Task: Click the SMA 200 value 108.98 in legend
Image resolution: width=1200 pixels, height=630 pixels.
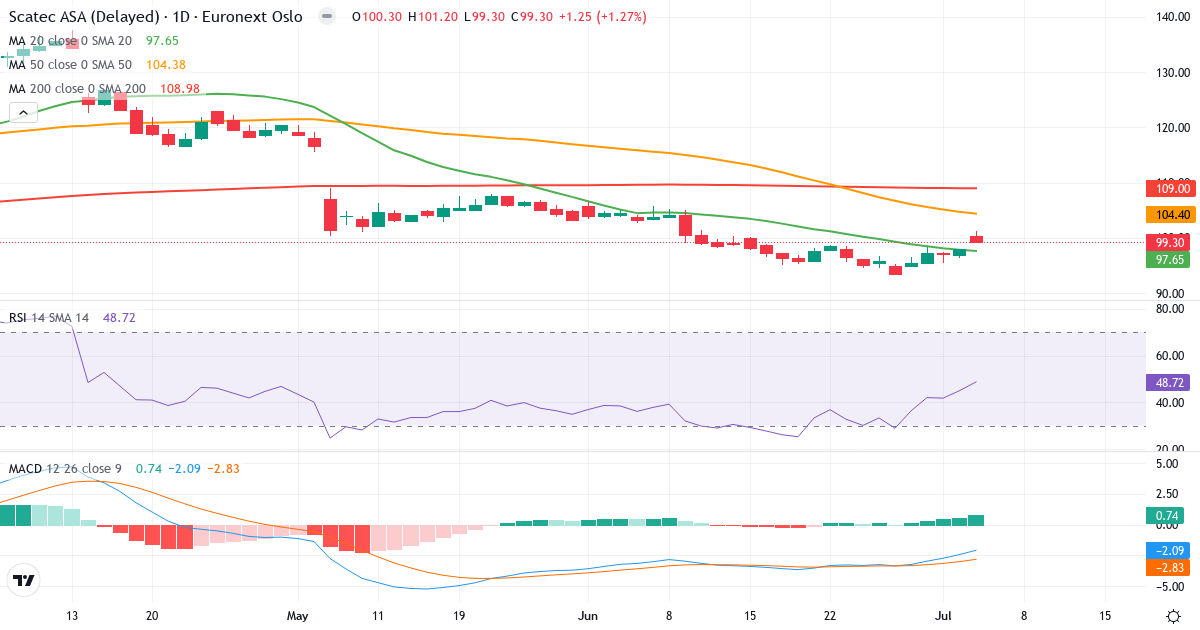Action: point(180,88)
